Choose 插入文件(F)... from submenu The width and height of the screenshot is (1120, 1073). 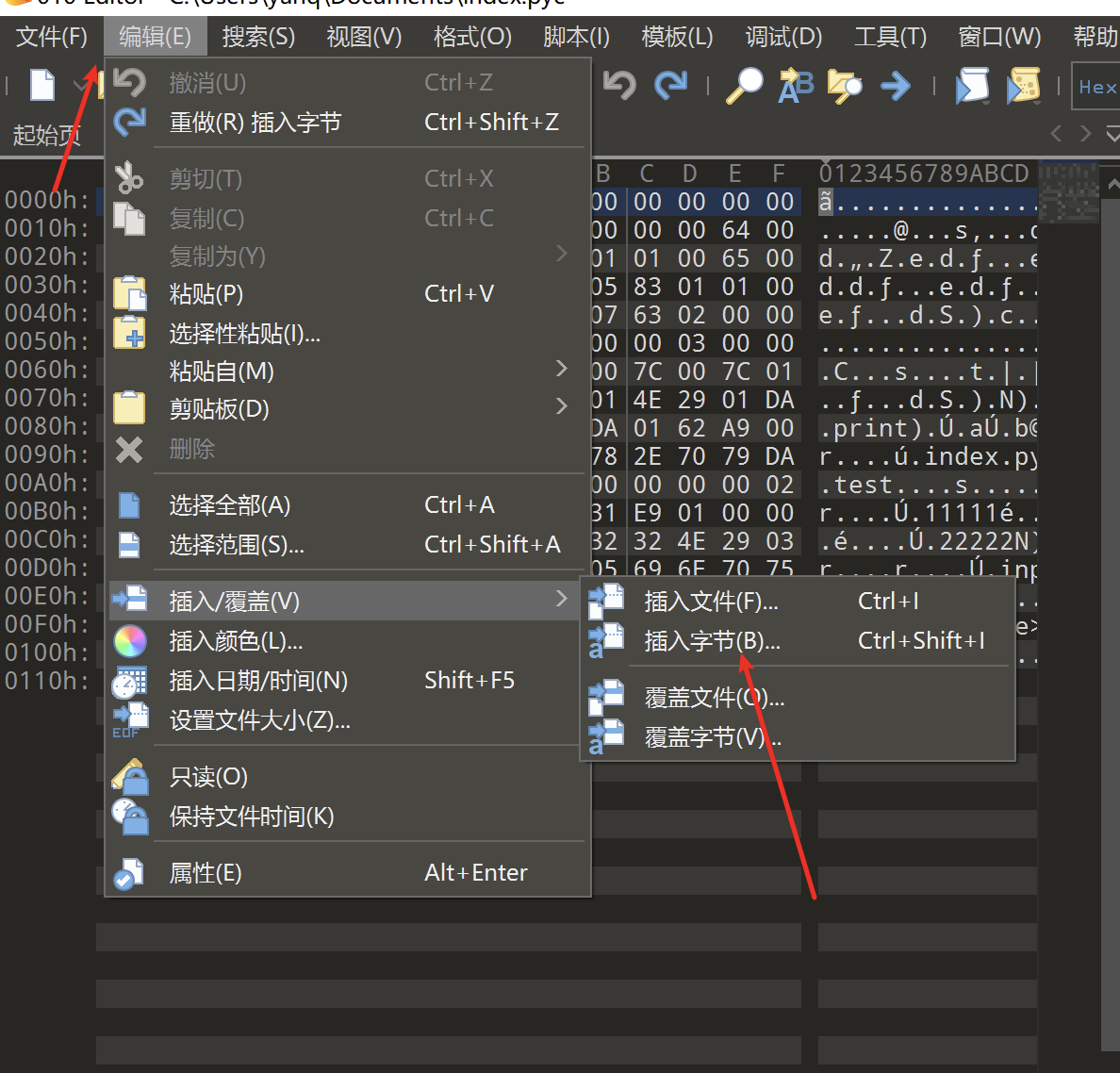click(798, 602)
